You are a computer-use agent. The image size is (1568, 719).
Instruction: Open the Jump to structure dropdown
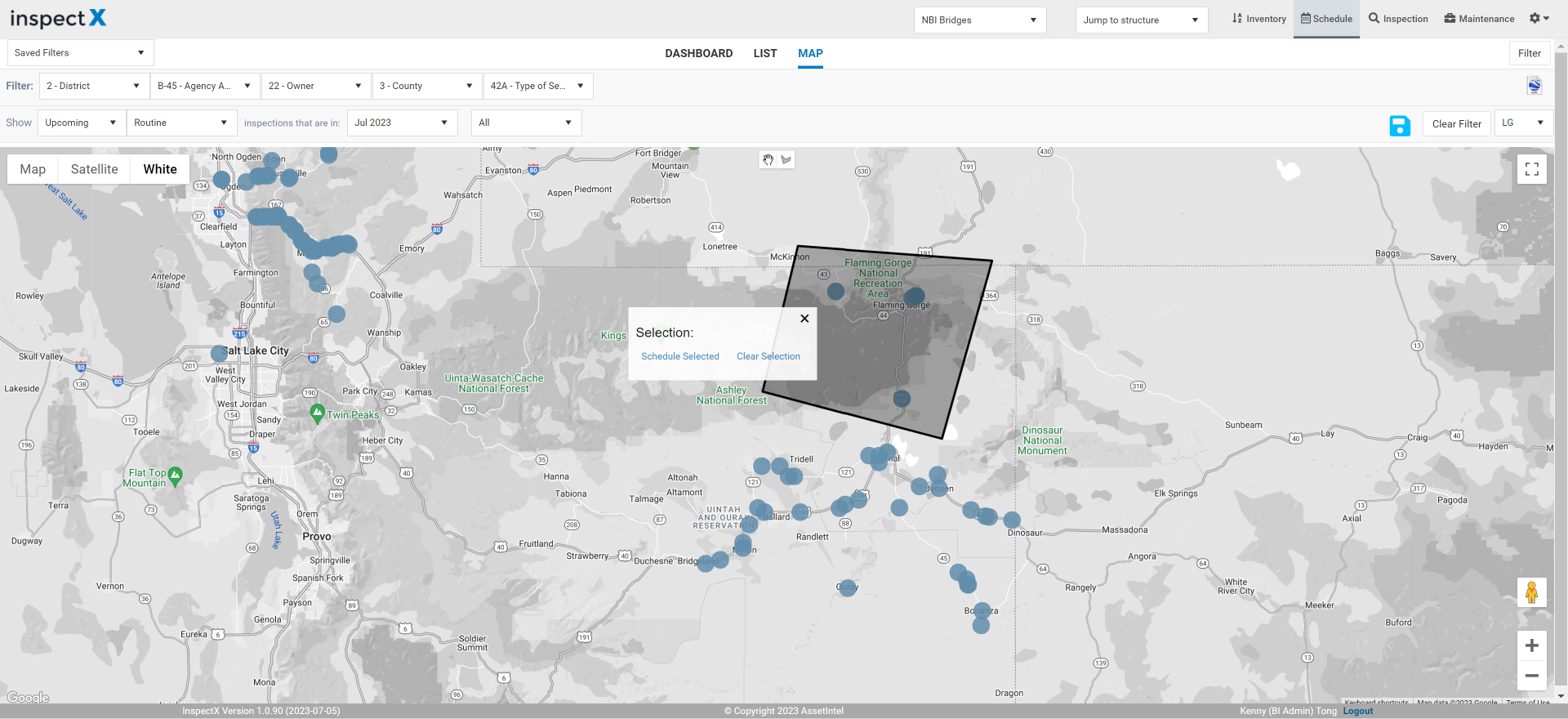click(1142, 20)
